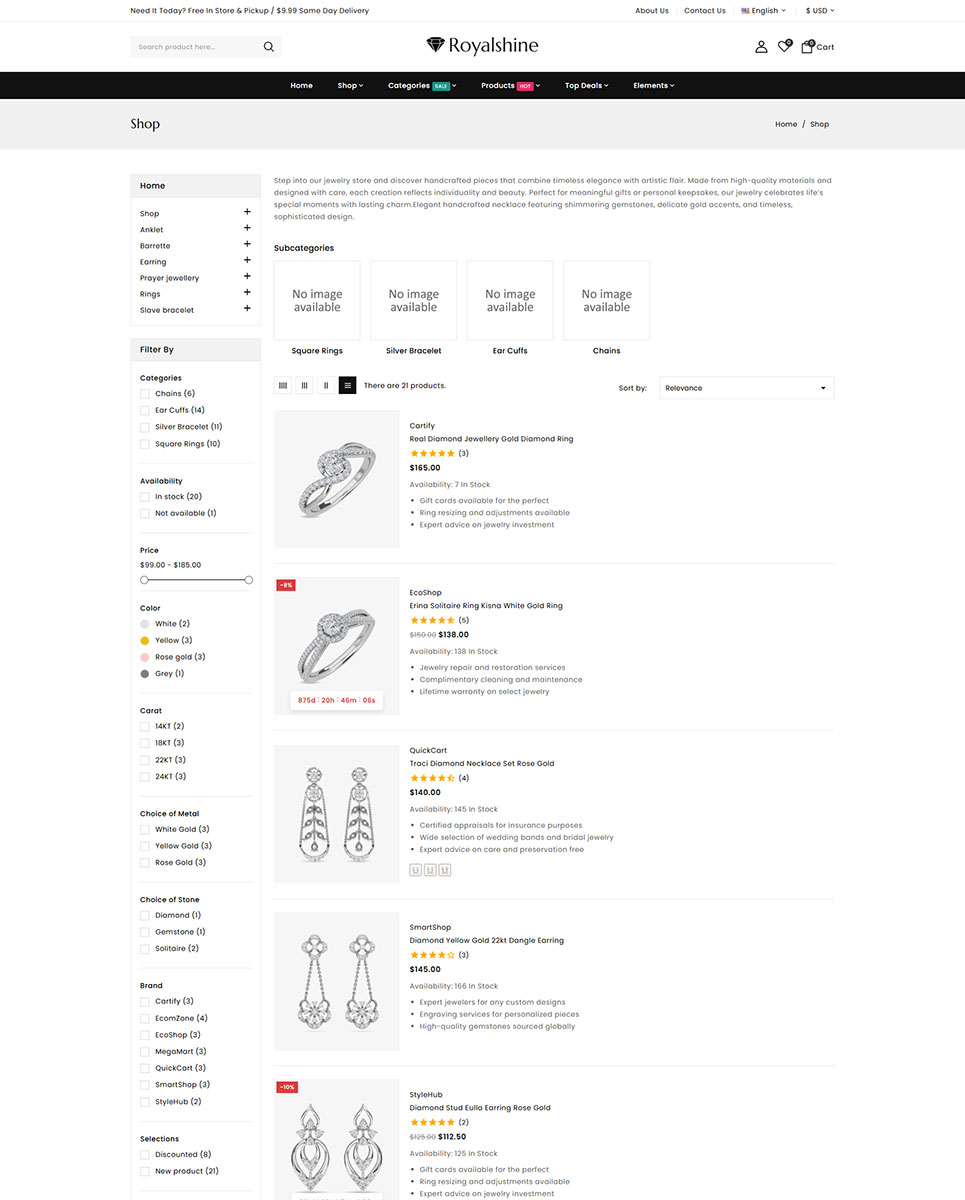Open the Top Deals menu

coord(587,86)
